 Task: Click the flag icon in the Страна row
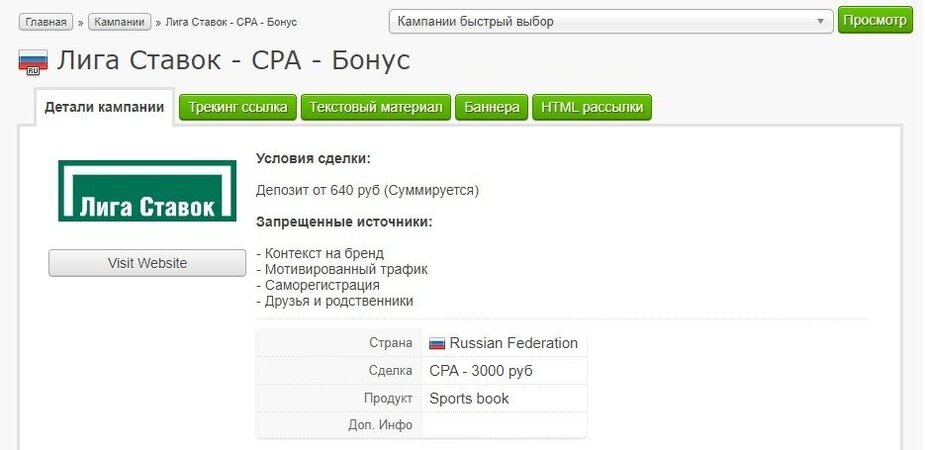tap(437, 343)
